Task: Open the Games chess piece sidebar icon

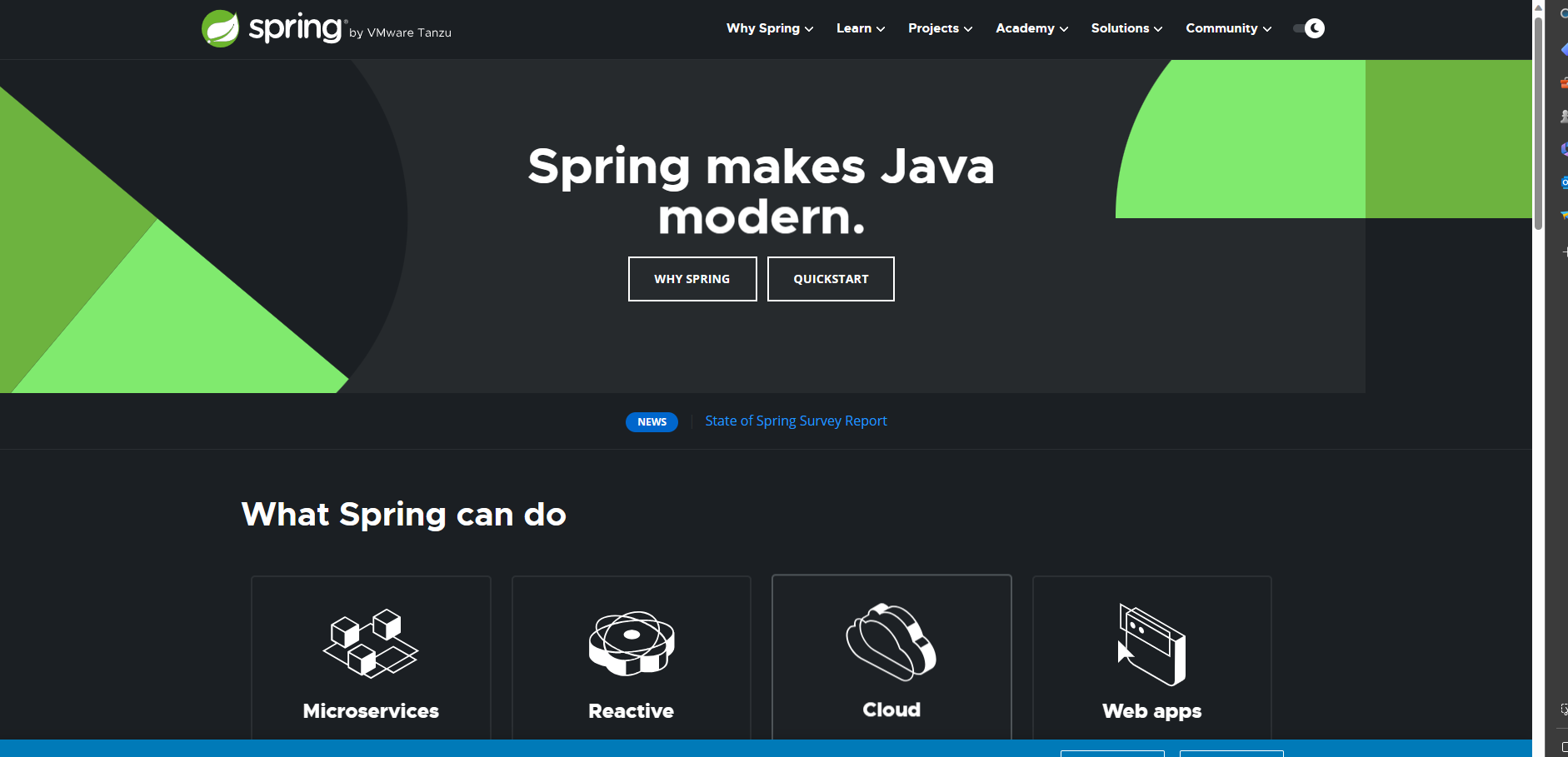Action: tap(1564, 116)
